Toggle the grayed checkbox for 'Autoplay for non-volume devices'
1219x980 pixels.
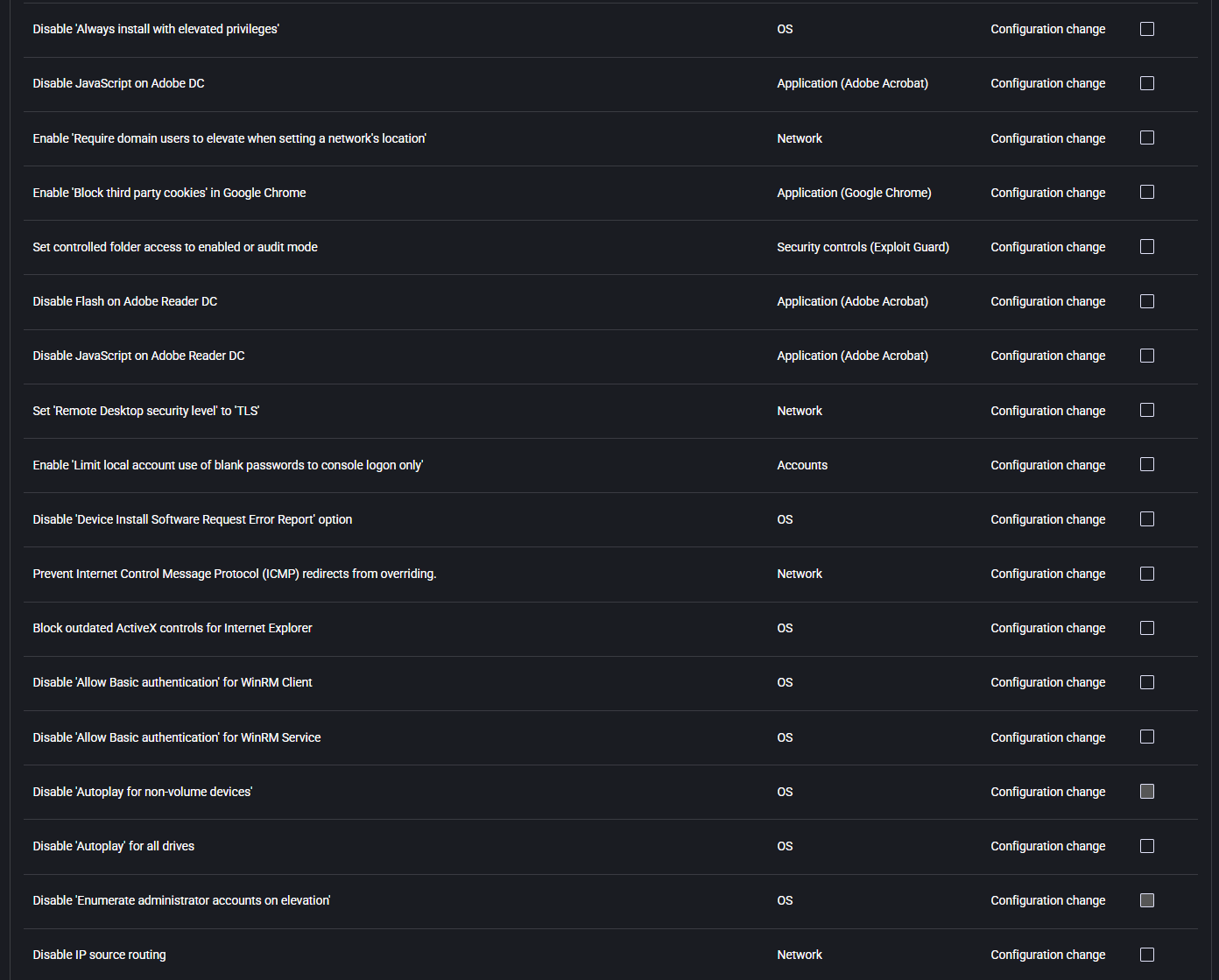click(1147, 791)
